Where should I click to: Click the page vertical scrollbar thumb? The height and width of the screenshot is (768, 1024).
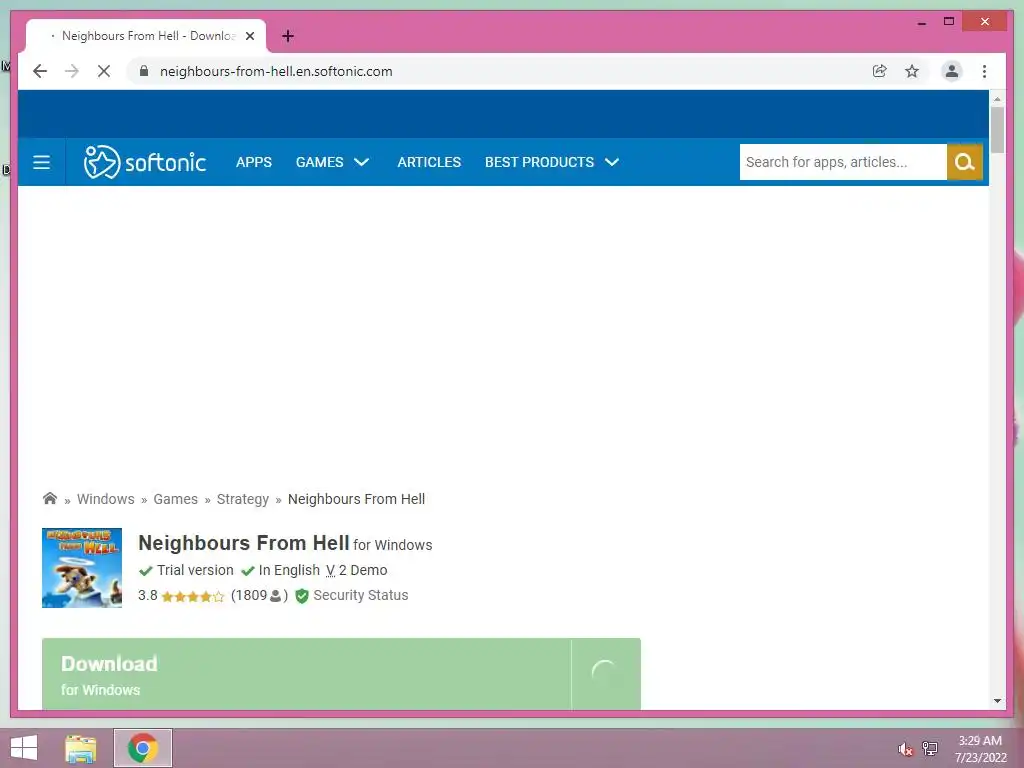tap(997, 129)
